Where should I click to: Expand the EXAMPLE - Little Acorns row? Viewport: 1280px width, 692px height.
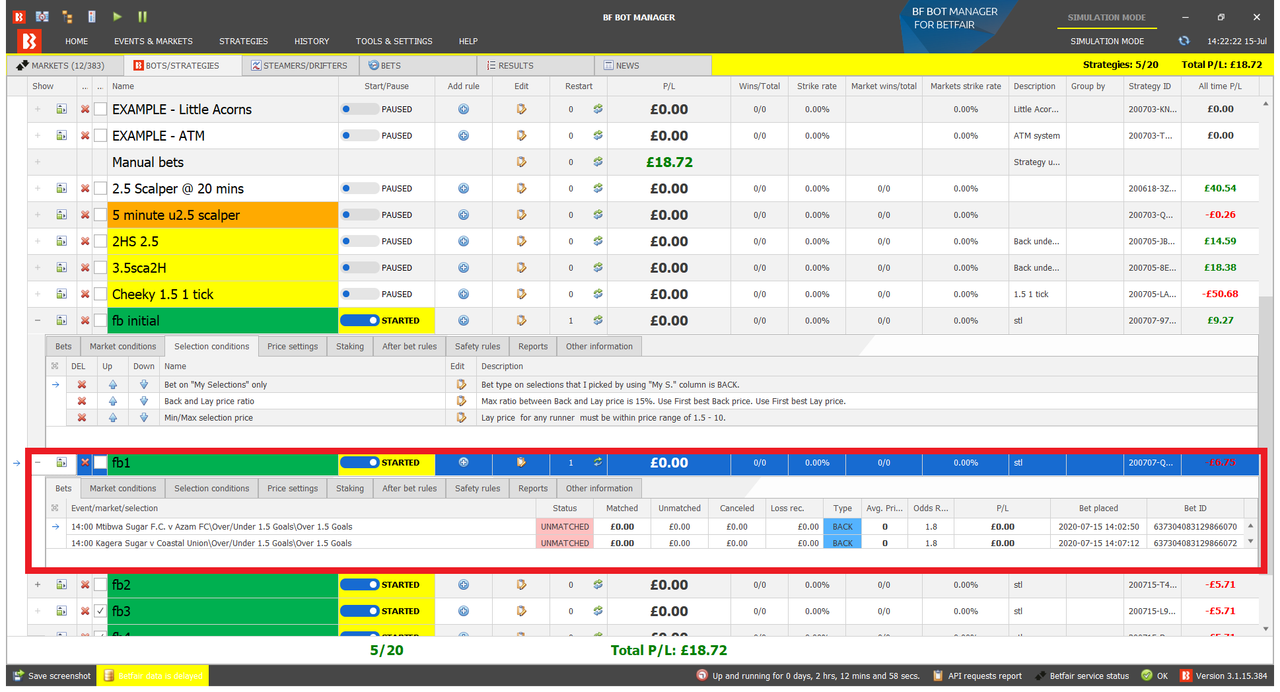click(38, 109)
